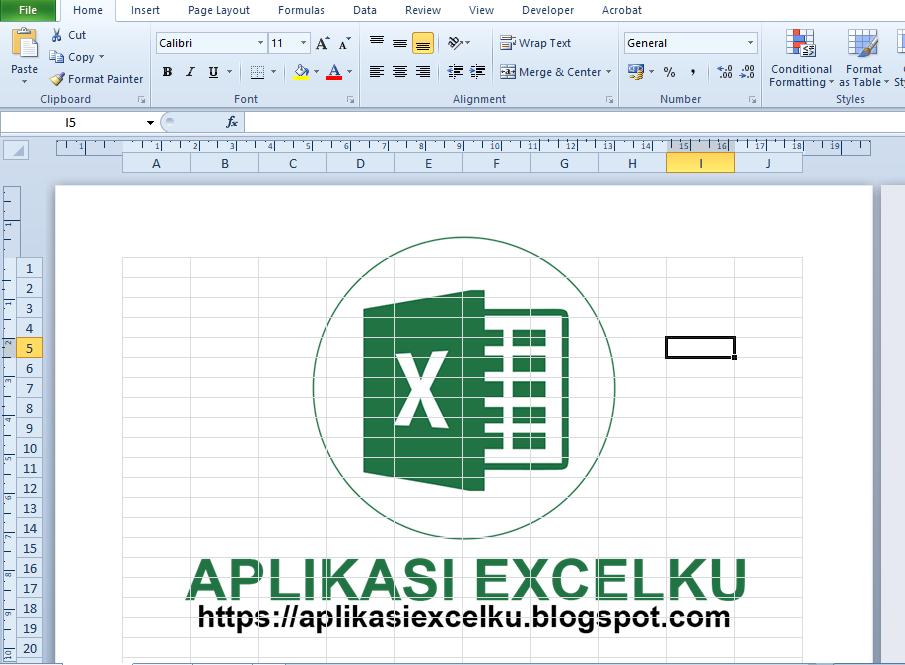905x665 pixels.
Task: Toggle Wrap Text
Action: pos(535,43)
